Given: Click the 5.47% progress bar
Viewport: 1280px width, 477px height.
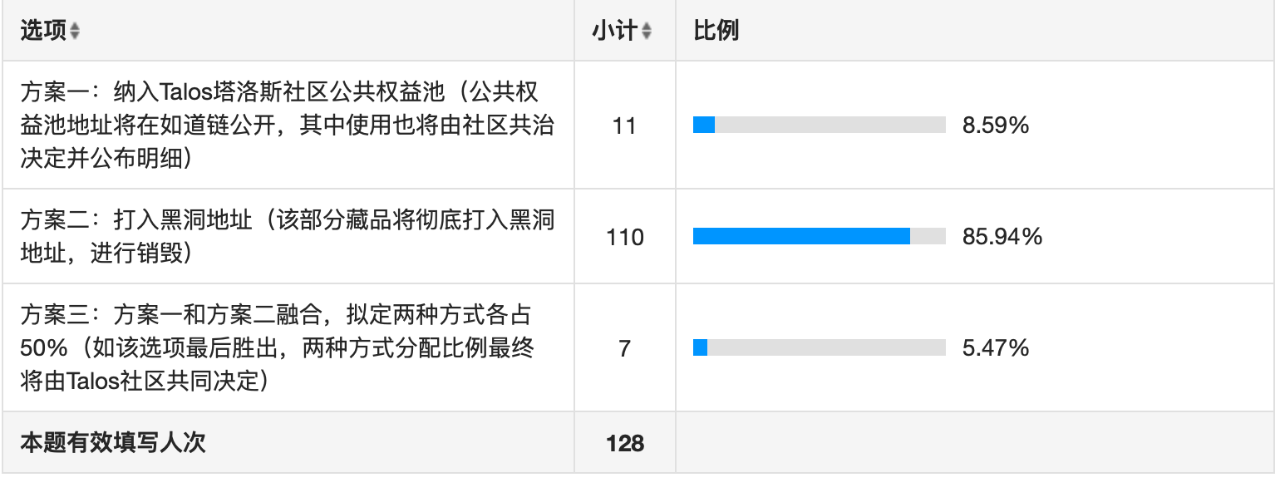Looking at the screenshot, I should click(819, 348).
